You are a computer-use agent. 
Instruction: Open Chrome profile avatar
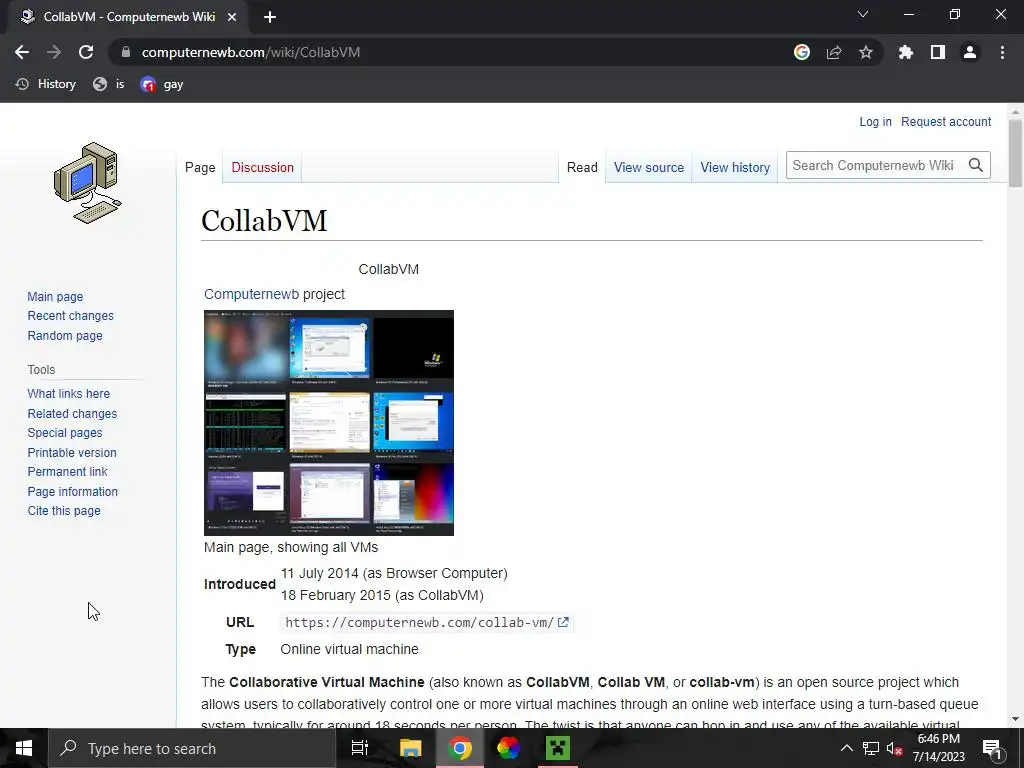(x=970, y=52)
